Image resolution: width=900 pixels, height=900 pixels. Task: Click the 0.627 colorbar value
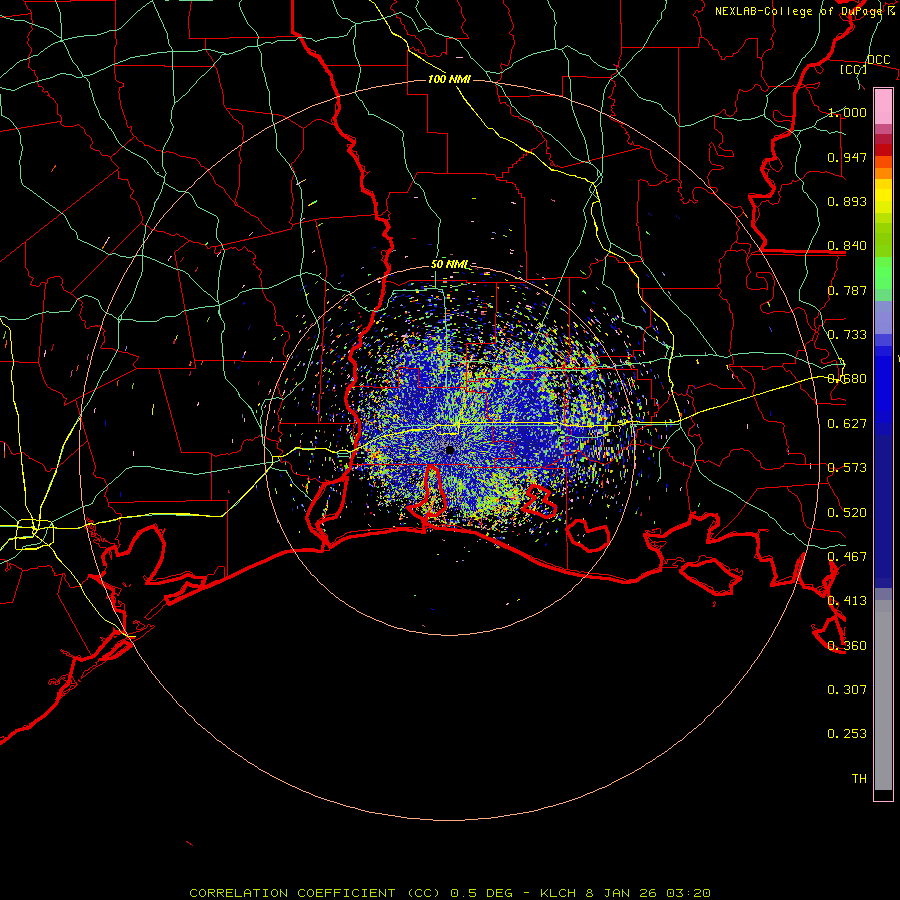point(847,424)
